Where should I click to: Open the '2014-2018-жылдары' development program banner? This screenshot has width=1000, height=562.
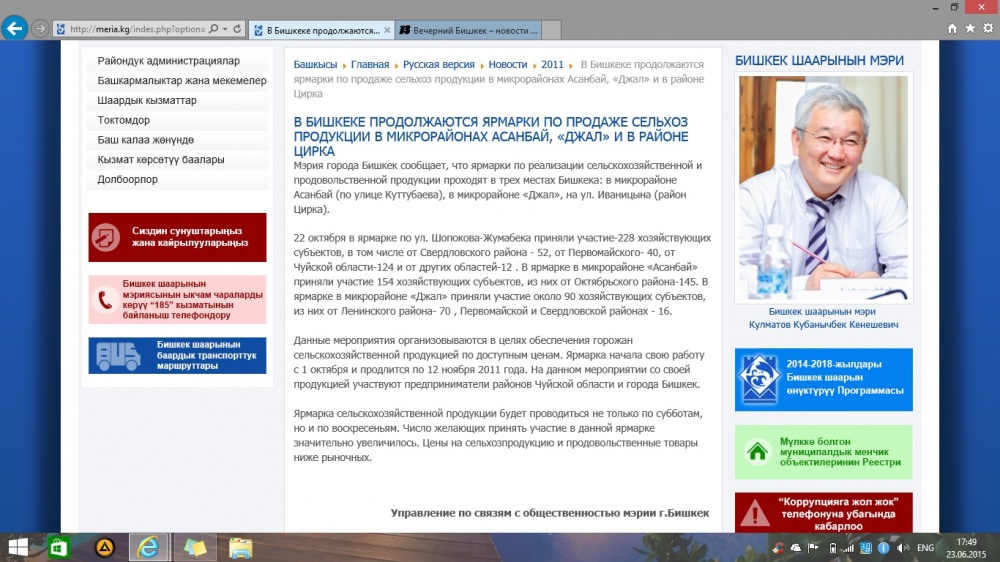point(823,380)
